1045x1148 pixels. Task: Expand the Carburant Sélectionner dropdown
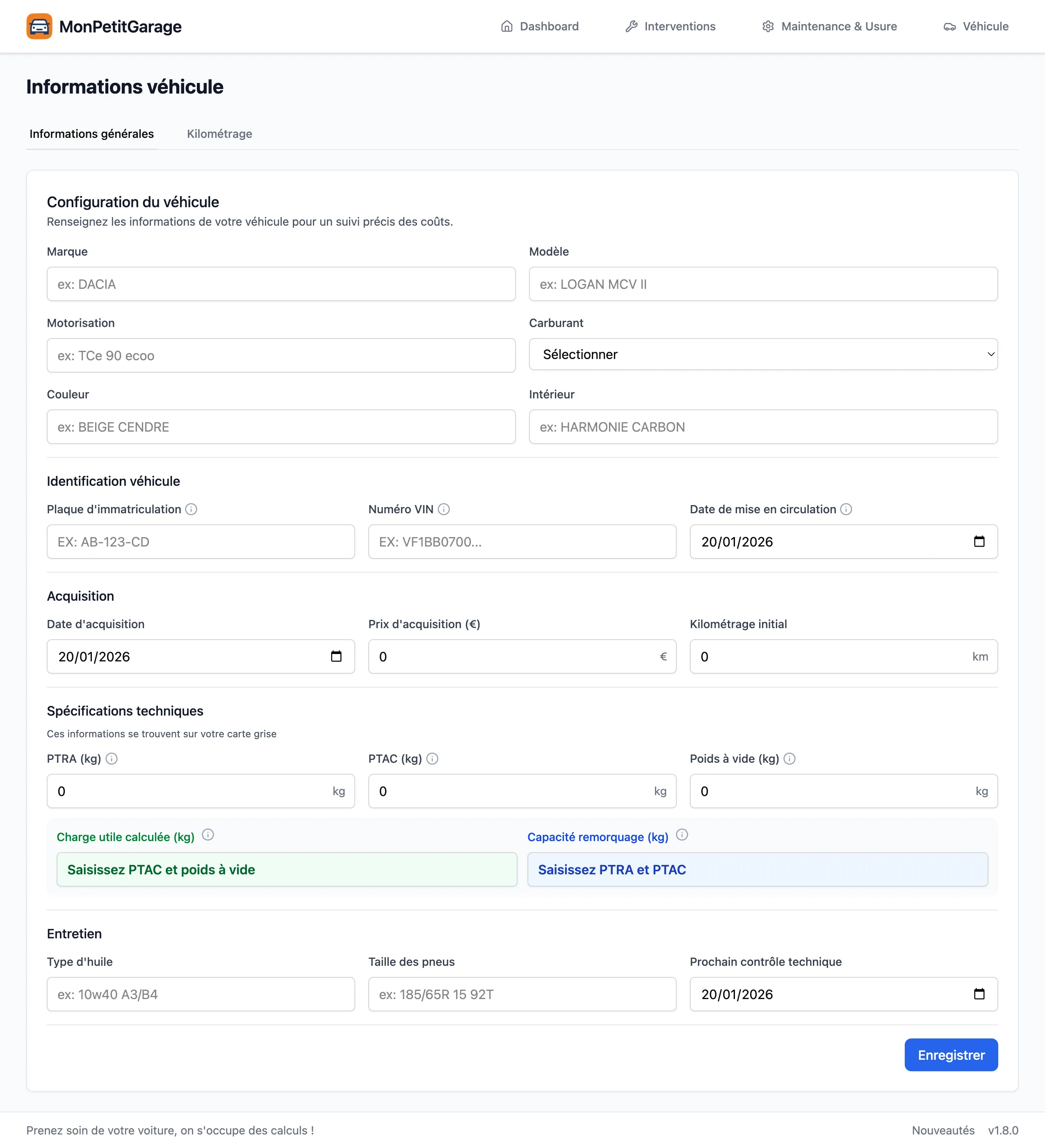coord(763,354)
